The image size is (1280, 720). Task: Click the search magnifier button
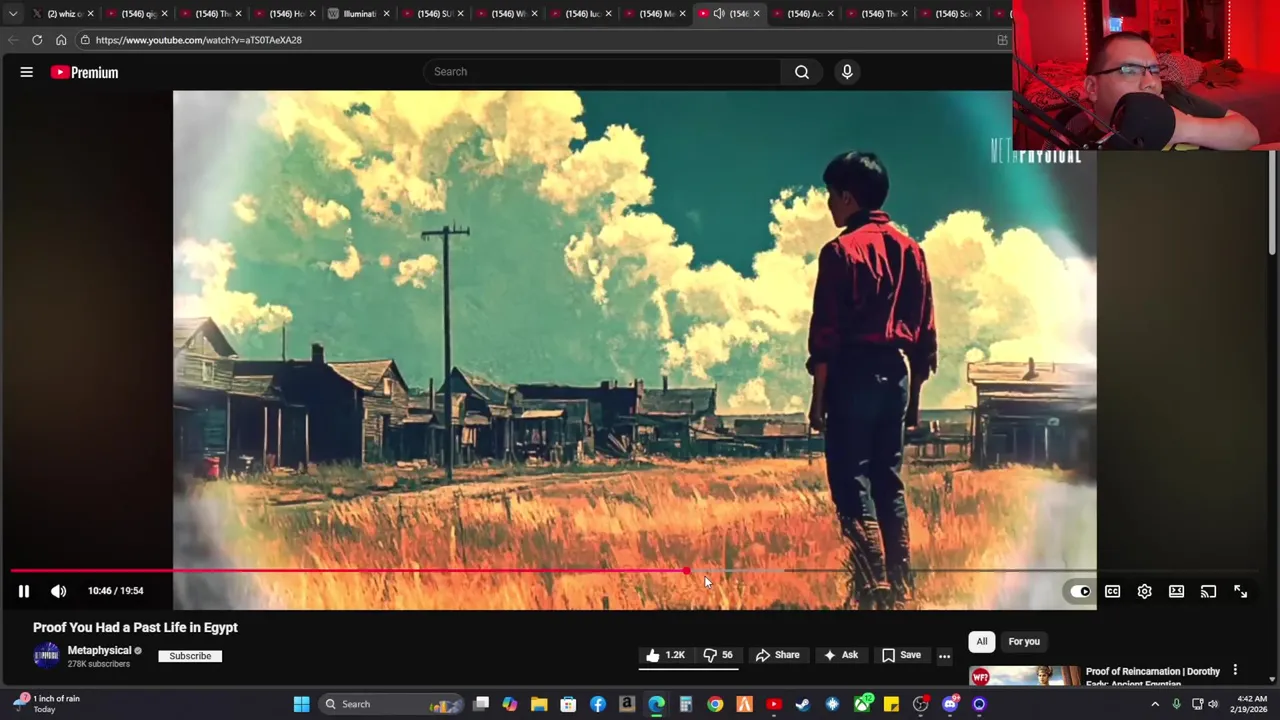point(802,72)
